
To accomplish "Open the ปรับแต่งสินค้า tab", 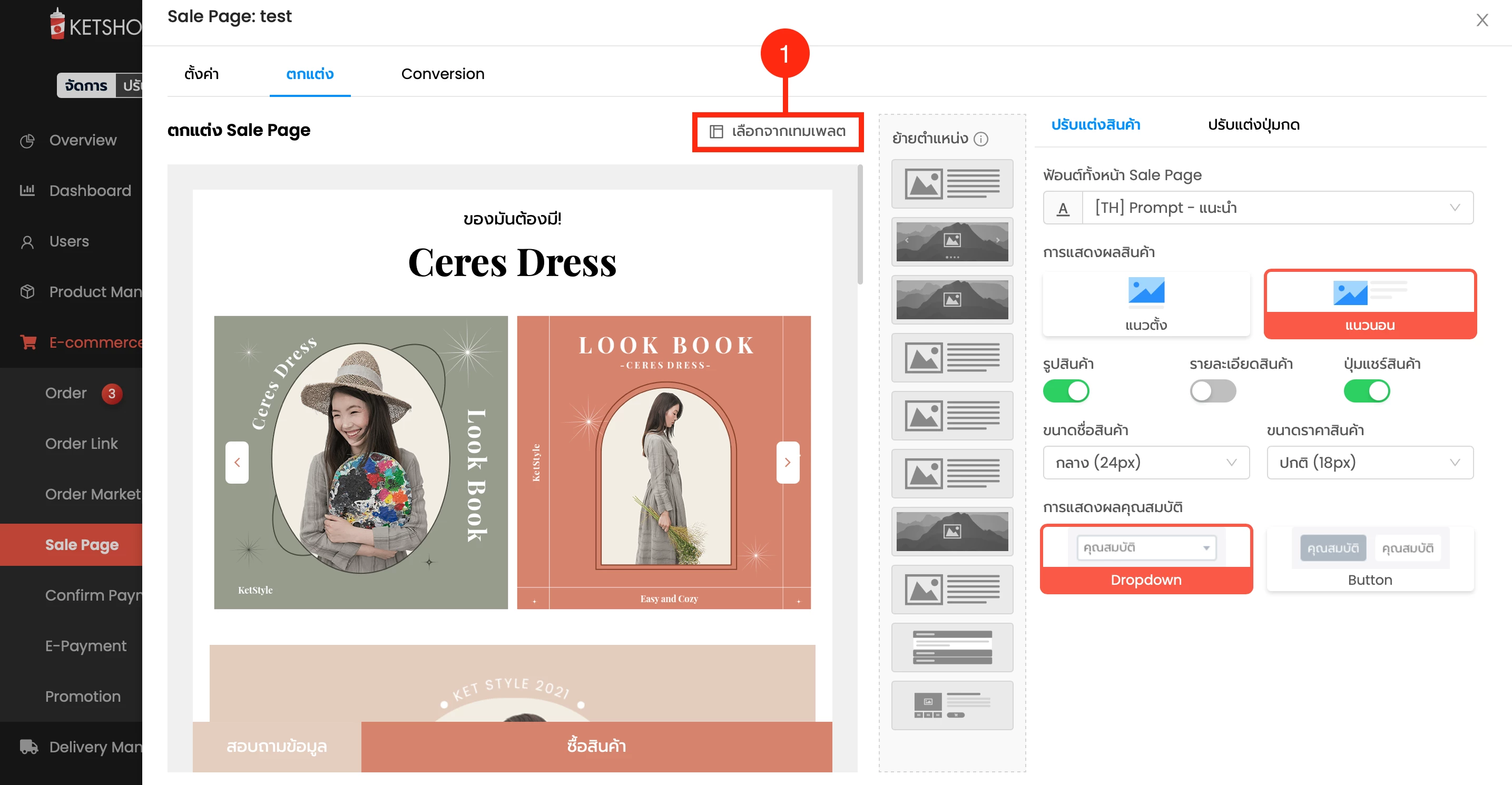I will [1095, 124].
